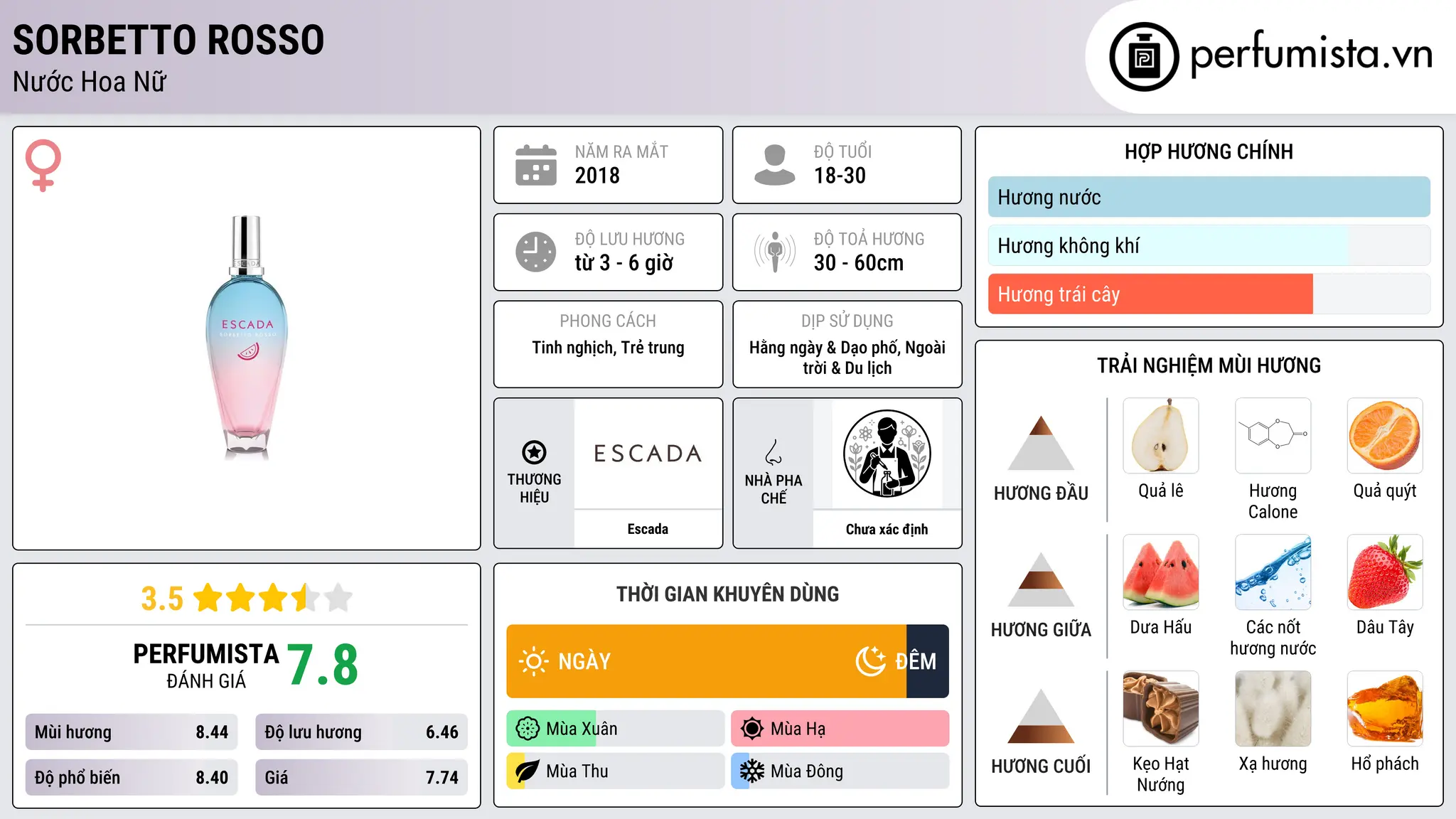Click the star rating icons beside 3.5
This screenshot has height=819, width=1456.
[x=273, y=598]
